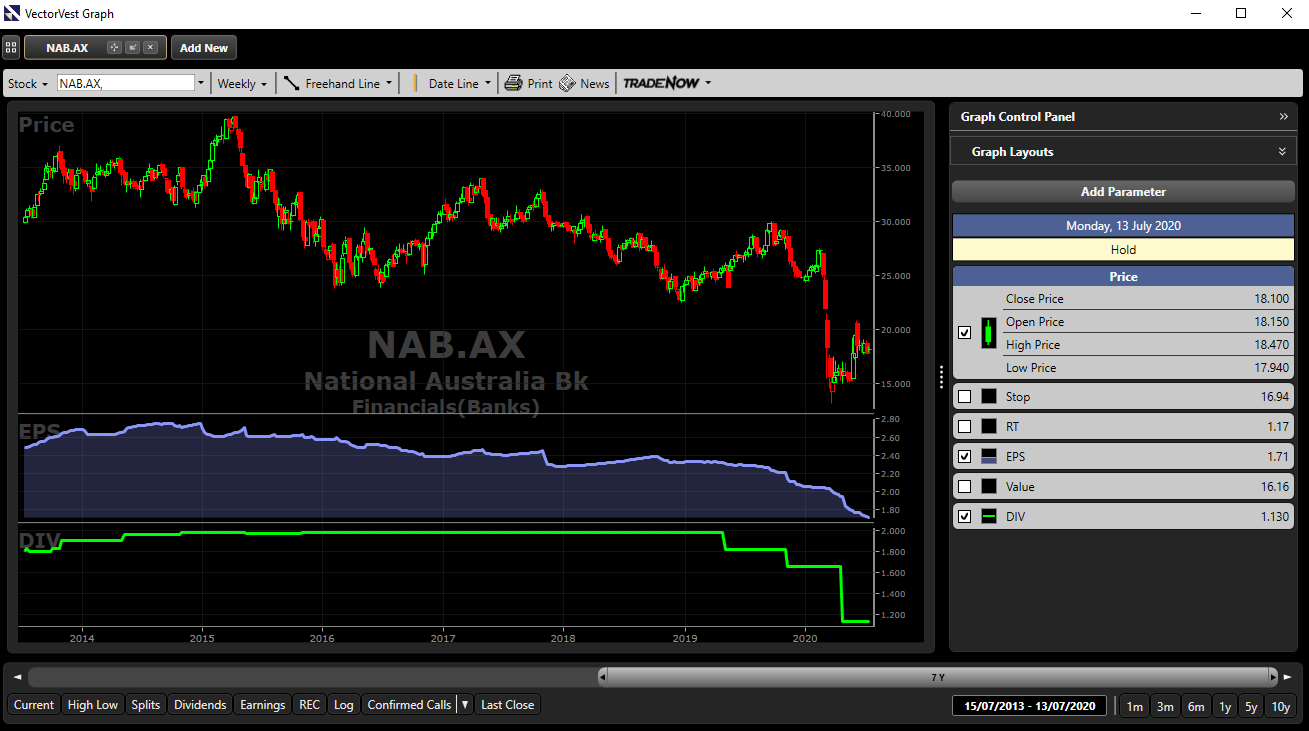Toggle the Earnings button
1309x731 pixels.
263,705
